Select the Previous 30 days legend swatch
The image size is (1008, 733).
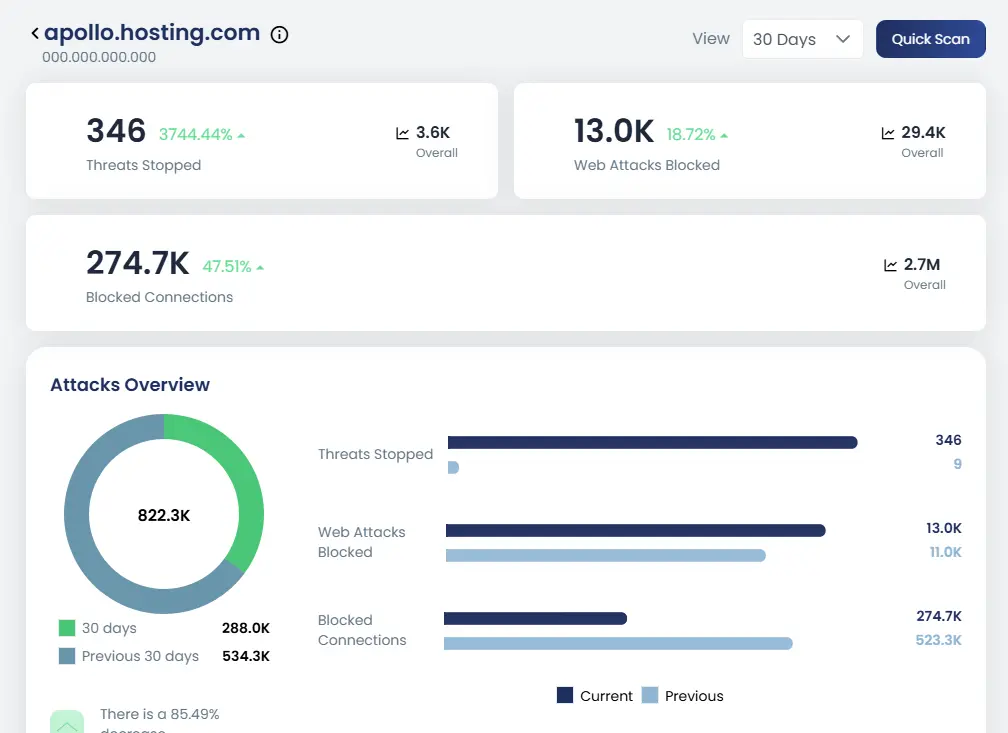(67, 656)
